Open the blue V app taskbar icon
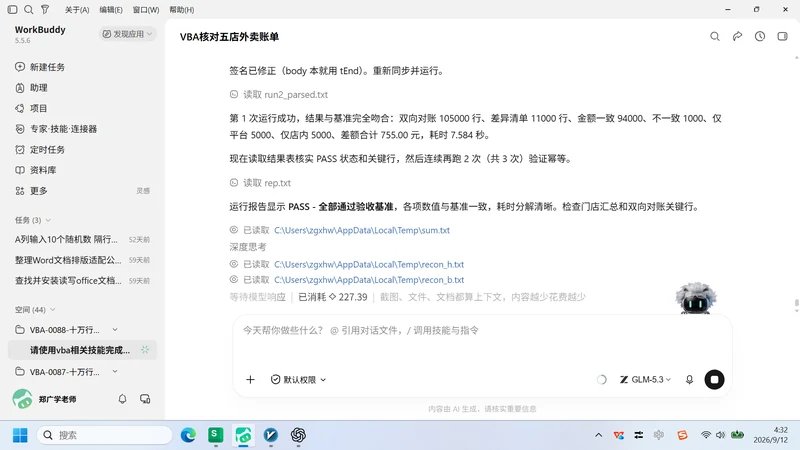This screenshot has height=450, width=800. pyautogui.click(x=271, y=435)
